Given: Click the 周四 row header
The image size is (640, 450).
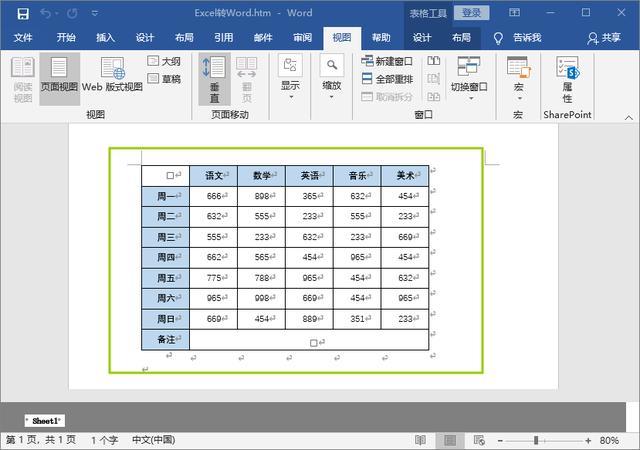Looking at the screenshot, I should click(x=166, y=258).
